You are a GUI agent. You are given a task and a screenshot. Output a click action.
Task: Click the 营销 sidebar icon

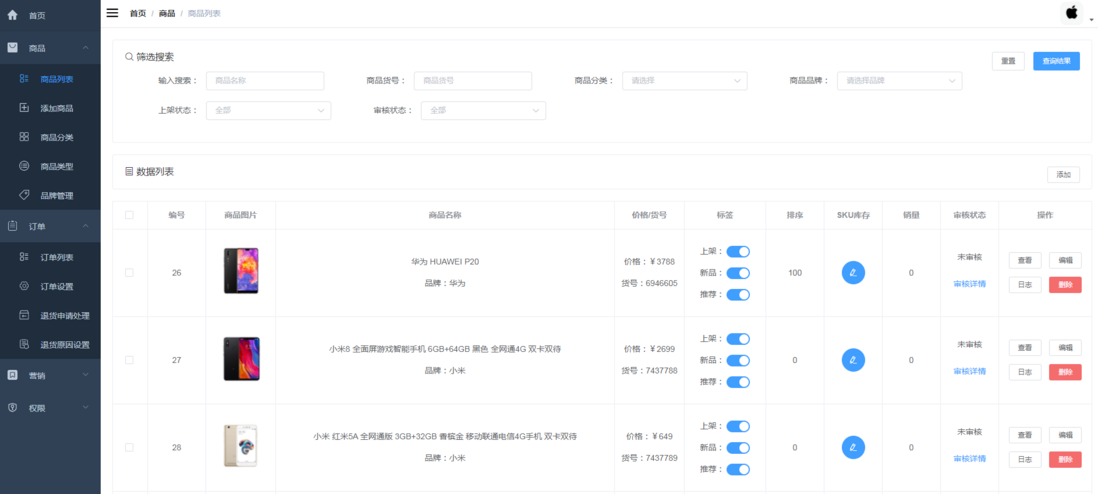click(x=12, y=375)
